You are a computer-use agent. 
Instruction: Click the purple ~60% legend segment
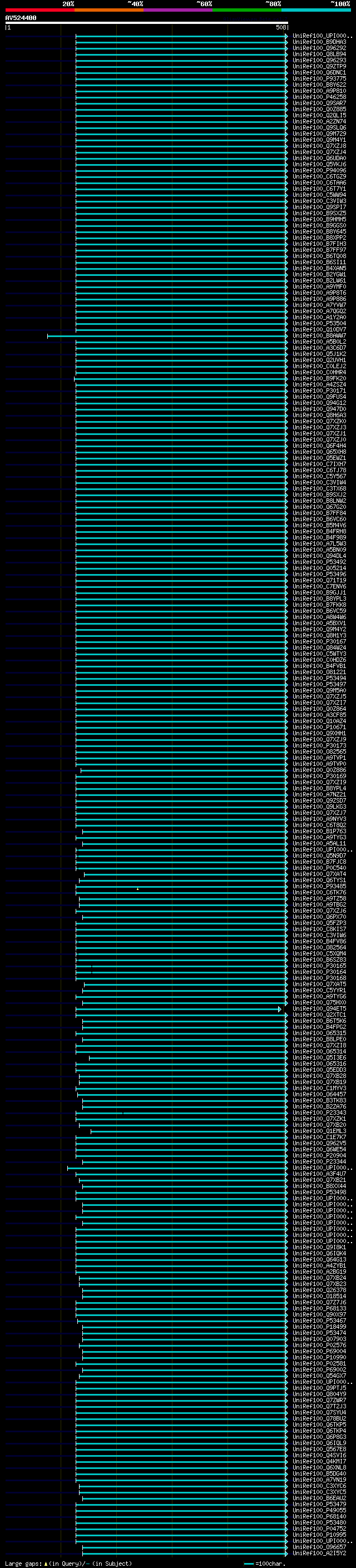click(177, 11)
